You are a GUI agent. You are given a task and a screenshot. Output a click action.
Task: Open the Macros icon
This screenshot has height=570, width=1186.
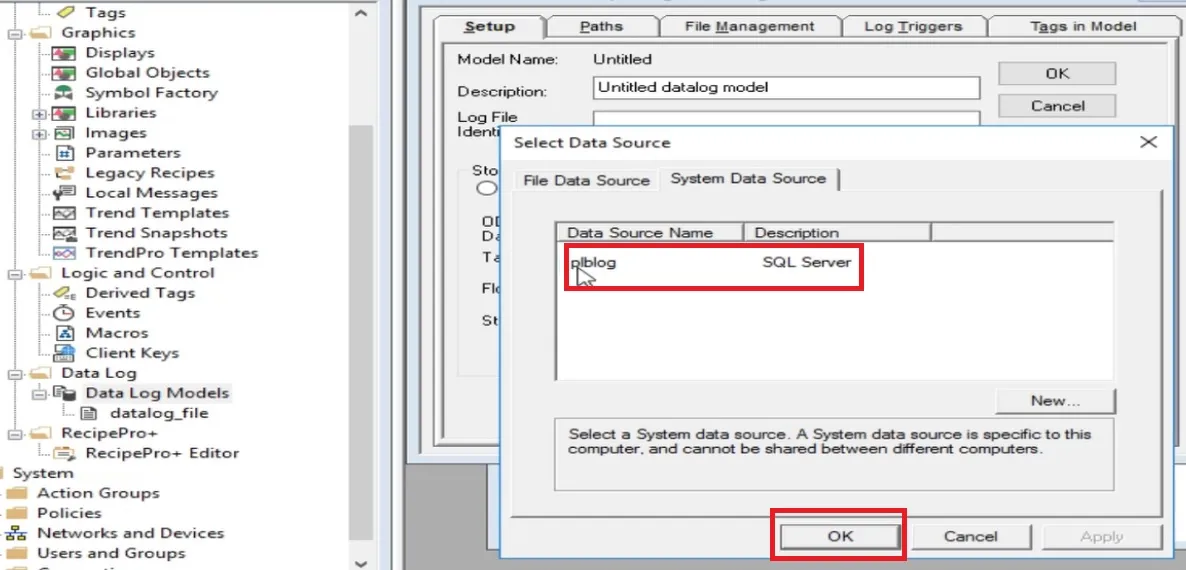[65, 333]
